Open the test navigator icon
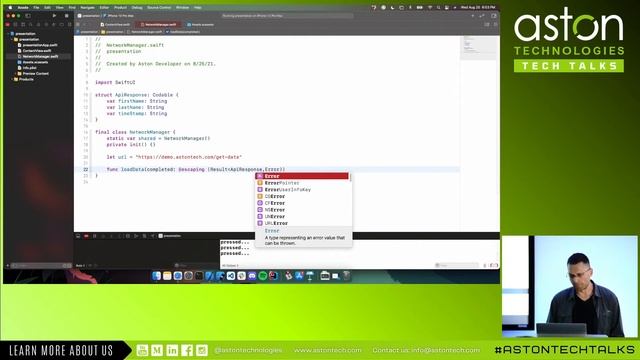640x360 pixels. pos(46,24)
